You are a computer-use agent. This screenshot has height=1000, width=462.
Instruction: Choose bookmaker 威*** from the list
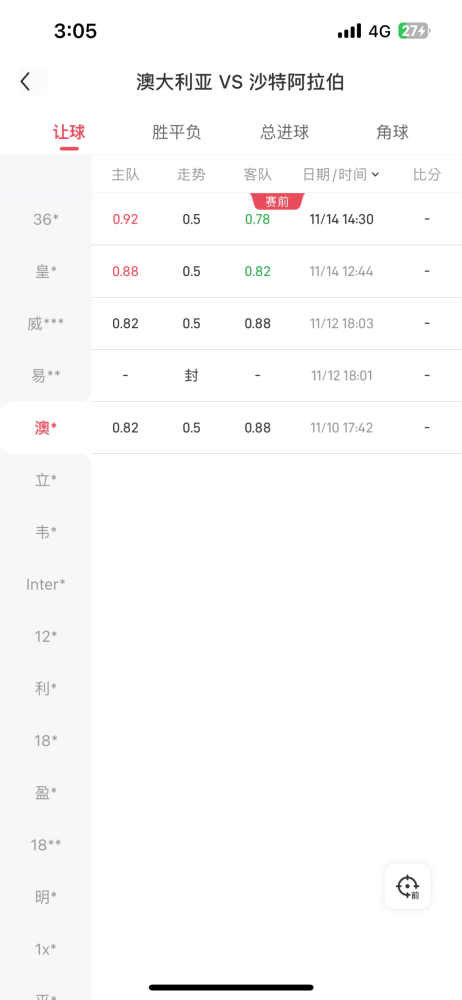46,324
